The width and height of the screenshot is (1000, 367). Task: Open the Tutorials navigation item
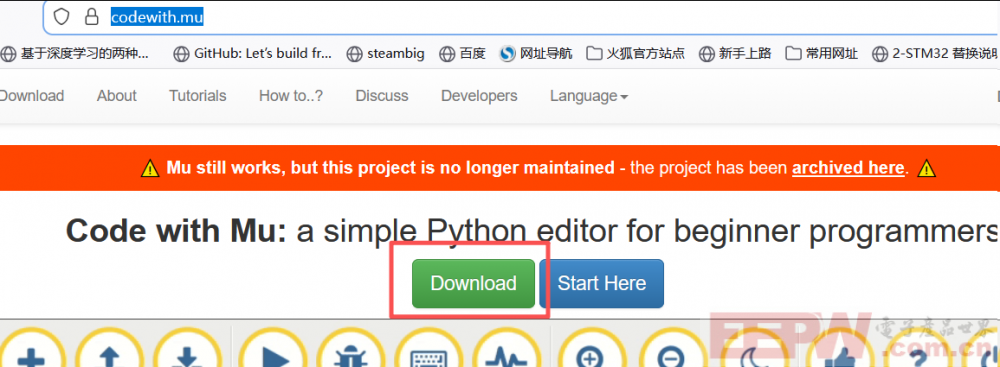tap(198, 96)
